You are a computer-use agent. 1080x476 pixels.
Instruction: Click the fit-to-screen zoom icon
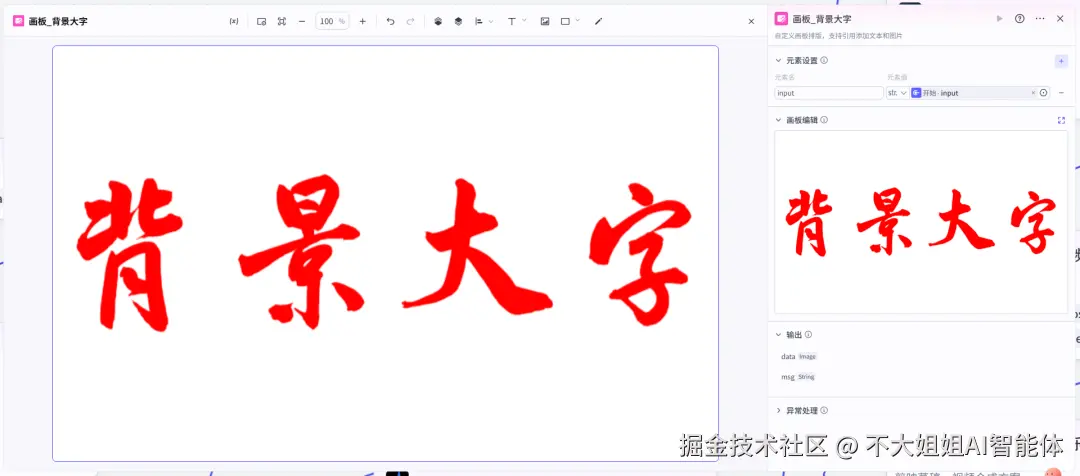pyautogui.click(x=282, y=21)
